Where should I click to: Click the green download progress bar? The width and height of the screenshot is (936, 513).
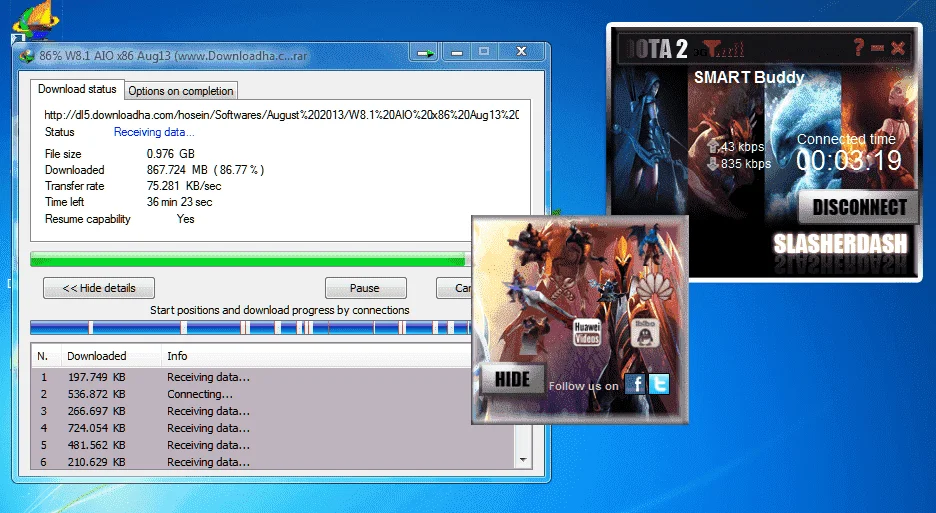pyautogui.click(x=251, y=259)
